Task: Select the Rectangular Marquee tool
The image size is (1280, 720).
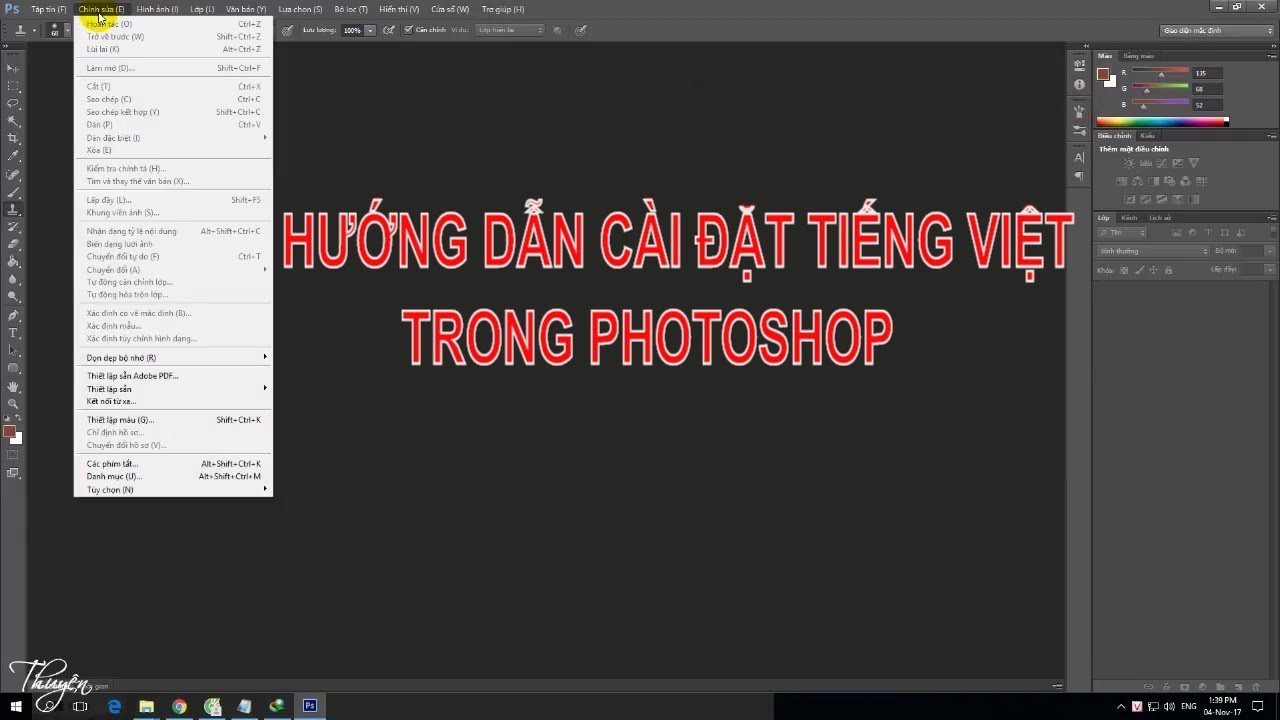Action: [14, 85]
